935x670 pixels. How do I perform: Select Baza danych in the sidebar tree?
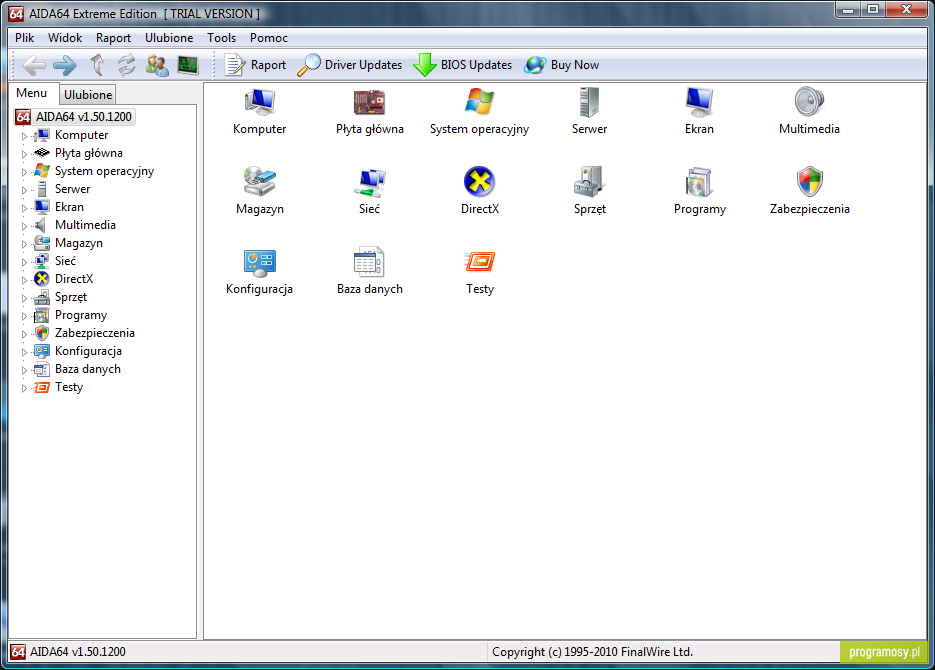(88, 369)
